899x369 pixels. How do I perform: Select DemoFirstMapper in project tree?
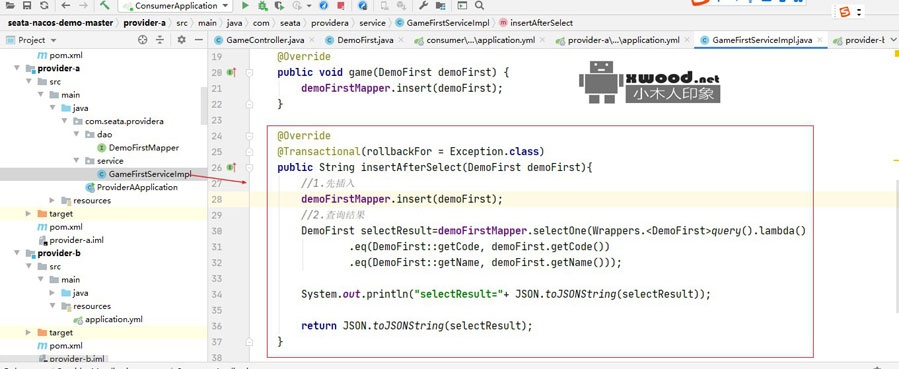click(x=138, y=148)
